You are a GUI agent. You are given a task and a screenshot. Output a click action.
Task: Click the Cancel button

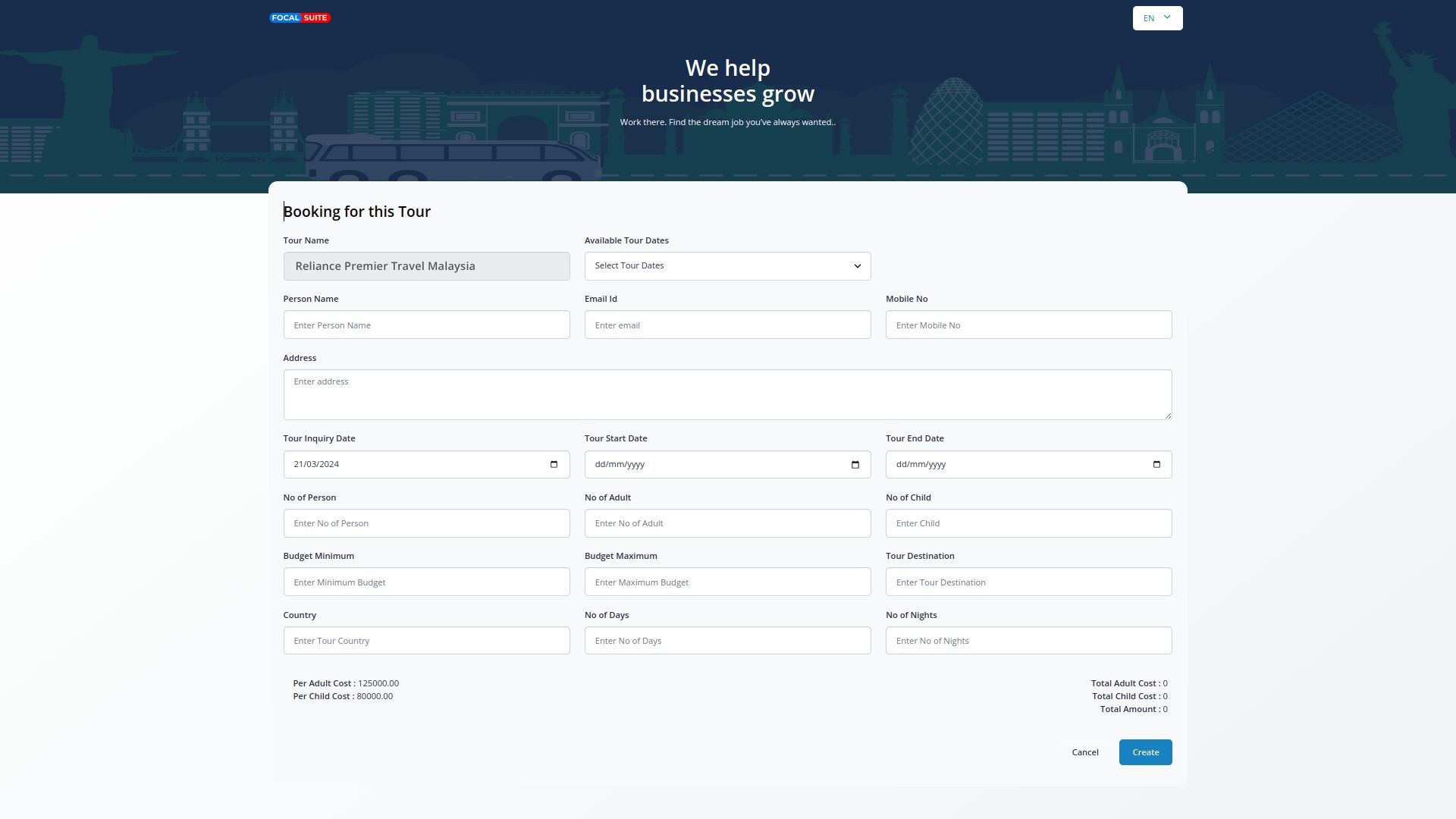(1084, 752)
